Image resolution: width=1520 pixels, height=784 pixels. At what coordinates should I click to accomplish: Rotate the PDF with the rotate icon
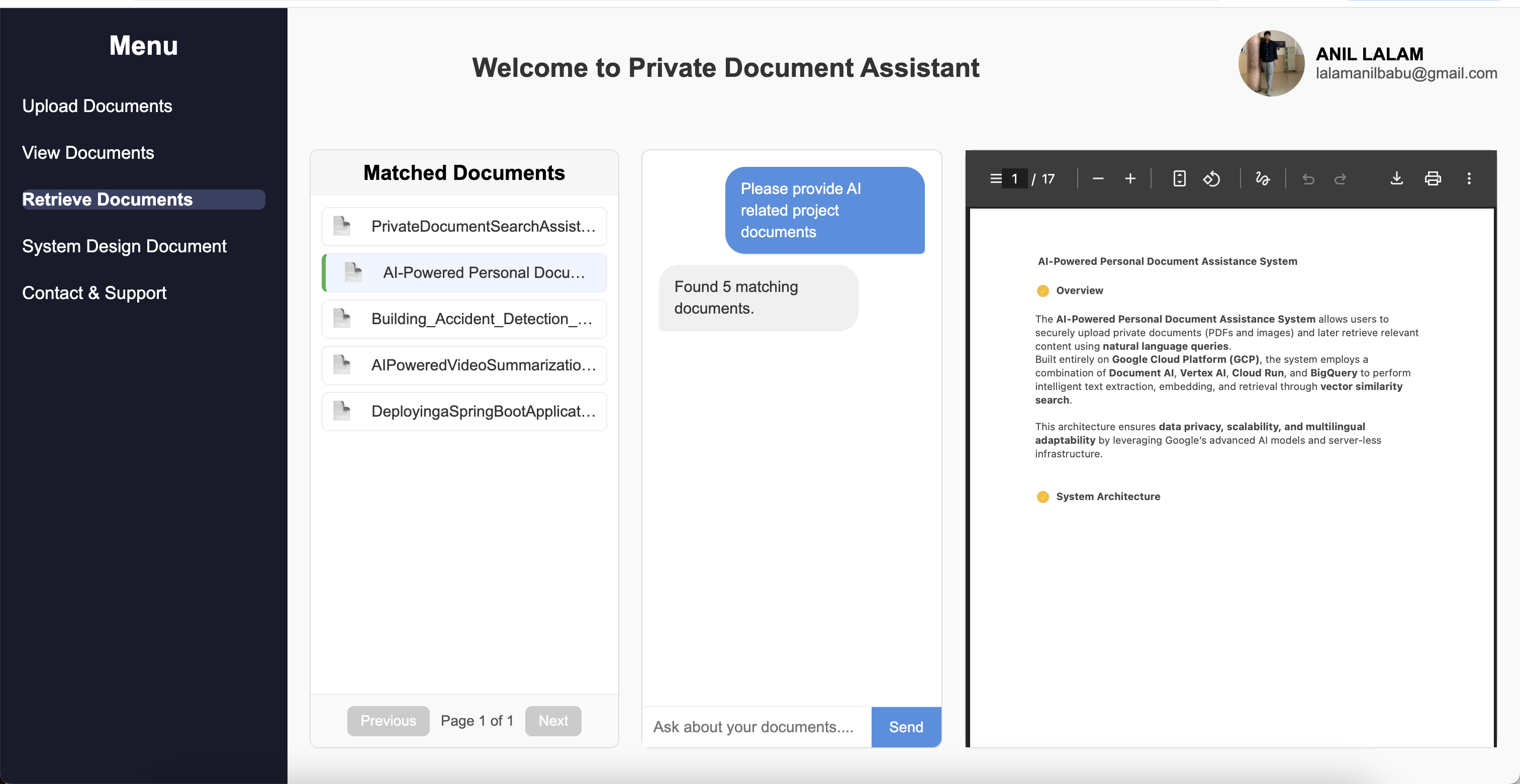point(1211,178)
